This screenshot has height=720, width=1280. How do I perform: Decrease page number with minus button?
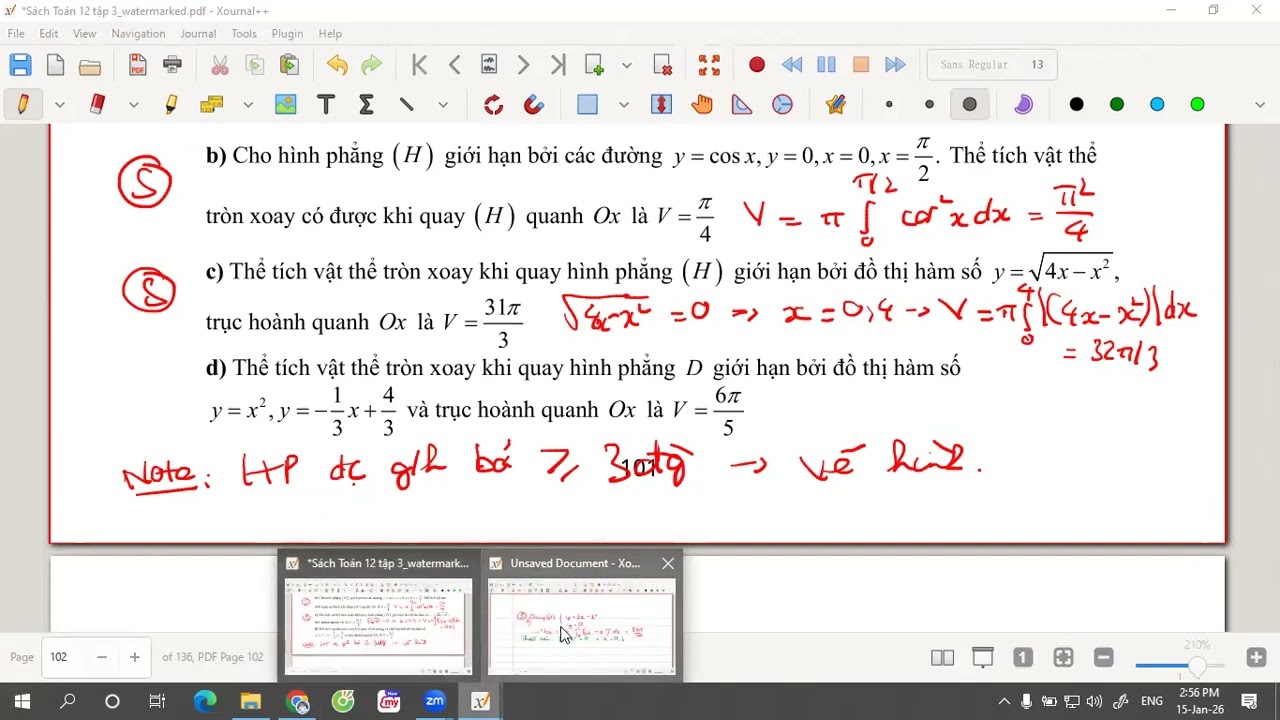point(102,657)
